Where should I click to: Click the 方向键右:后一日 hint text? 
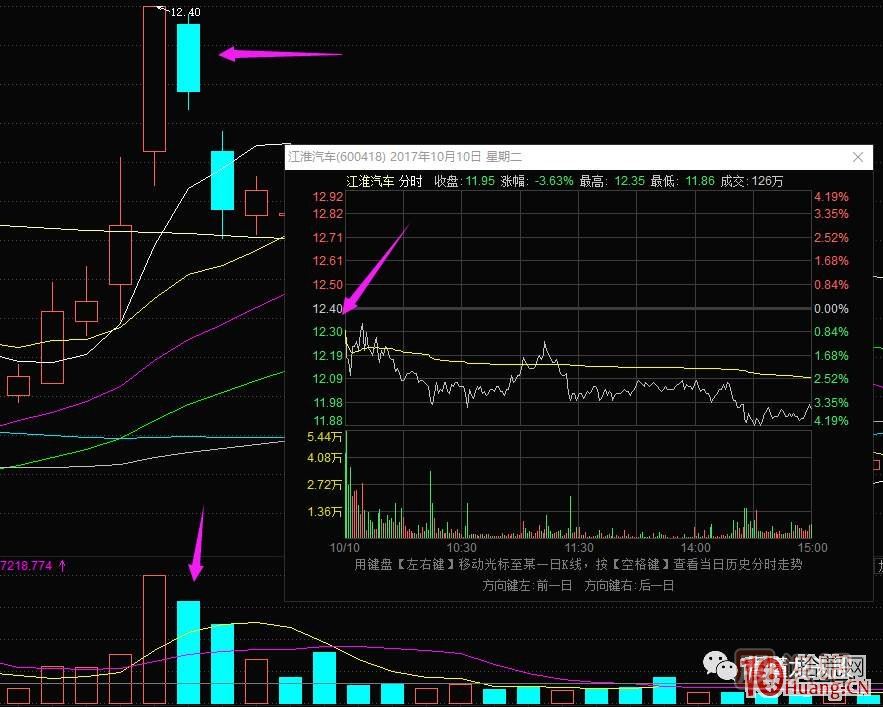click(629, 585)
